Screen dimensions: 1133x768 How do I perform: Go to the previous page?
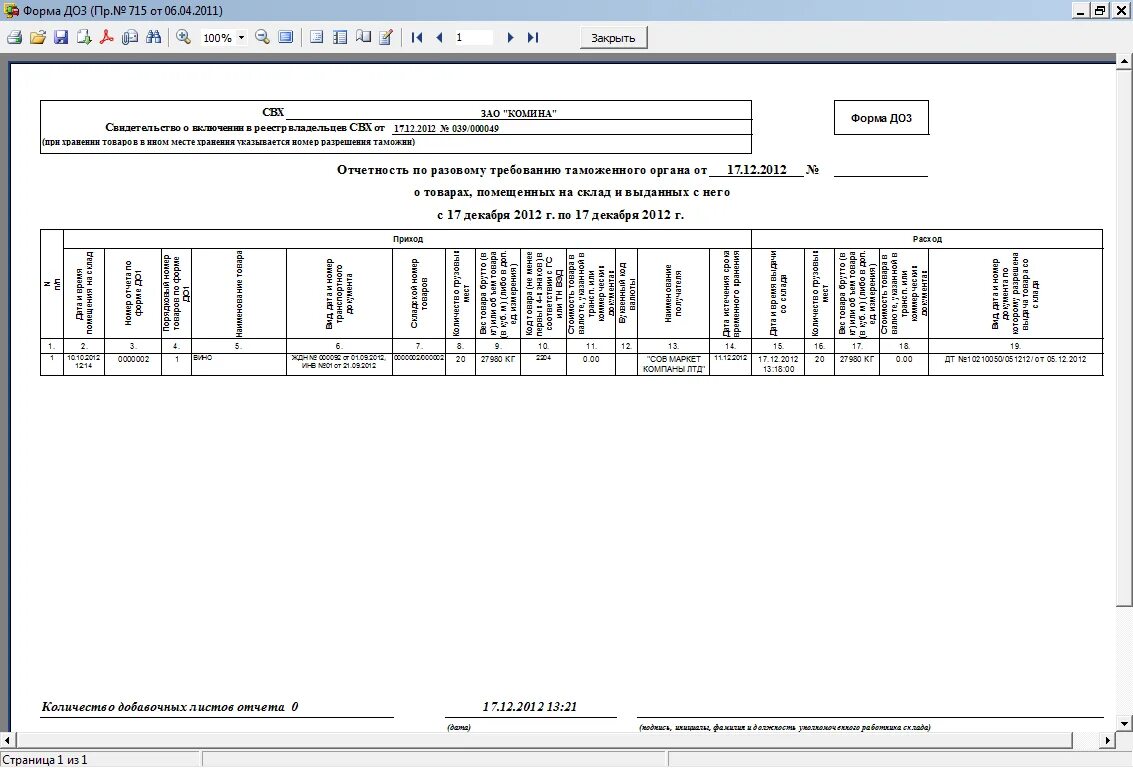click(439, 38)
